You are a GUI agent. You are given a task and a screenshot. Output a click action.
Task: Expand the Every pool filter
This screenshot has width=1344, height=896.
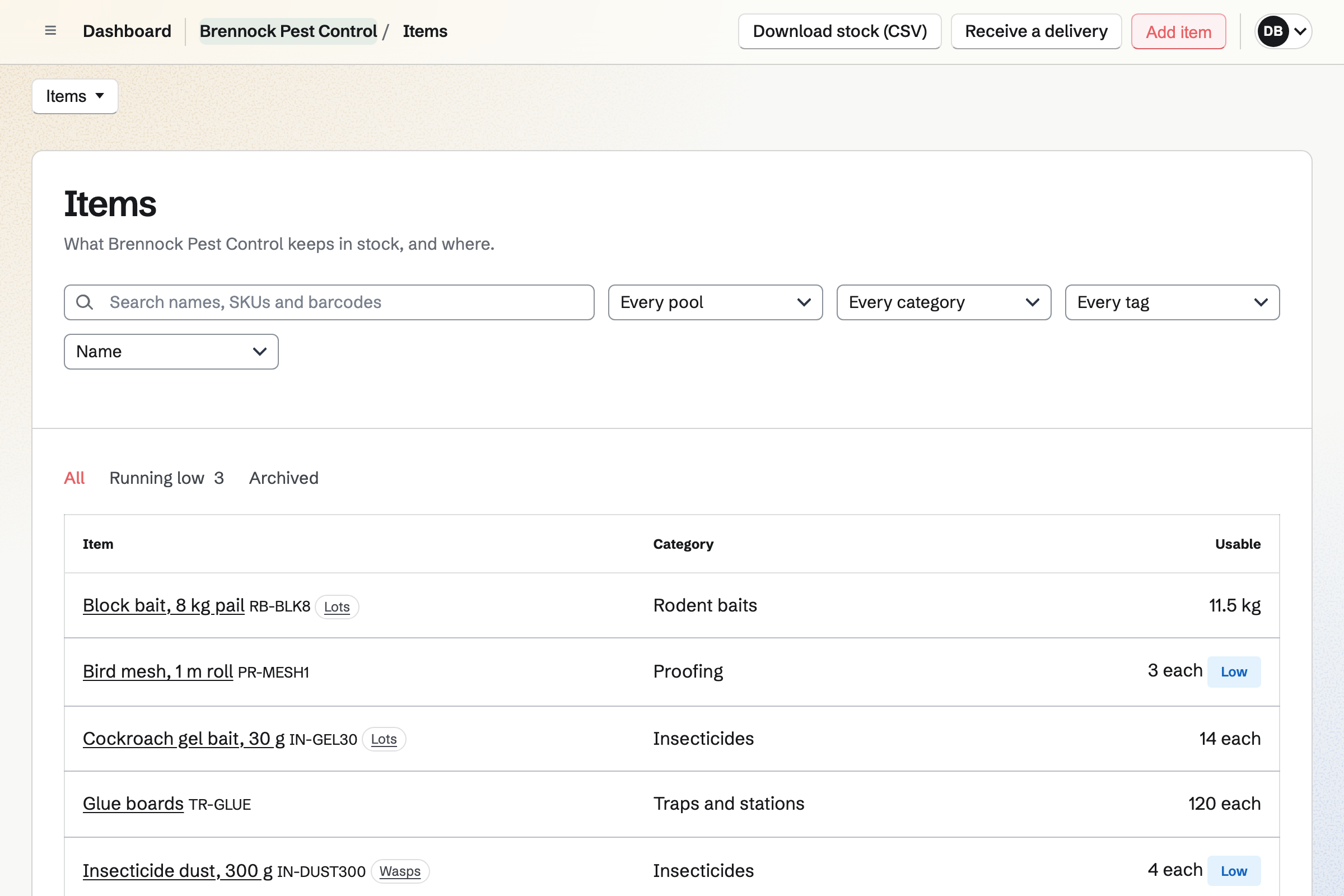point(715,302)
